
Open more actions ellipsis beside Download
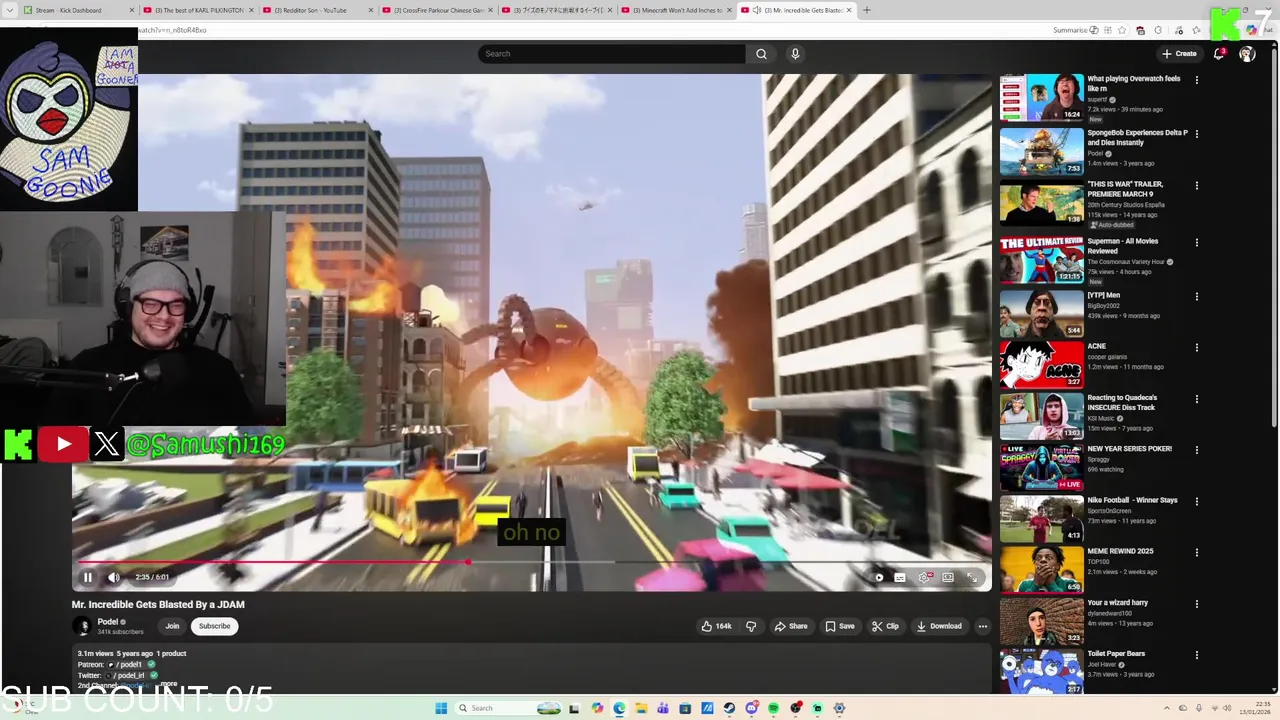tap(983, 626)
